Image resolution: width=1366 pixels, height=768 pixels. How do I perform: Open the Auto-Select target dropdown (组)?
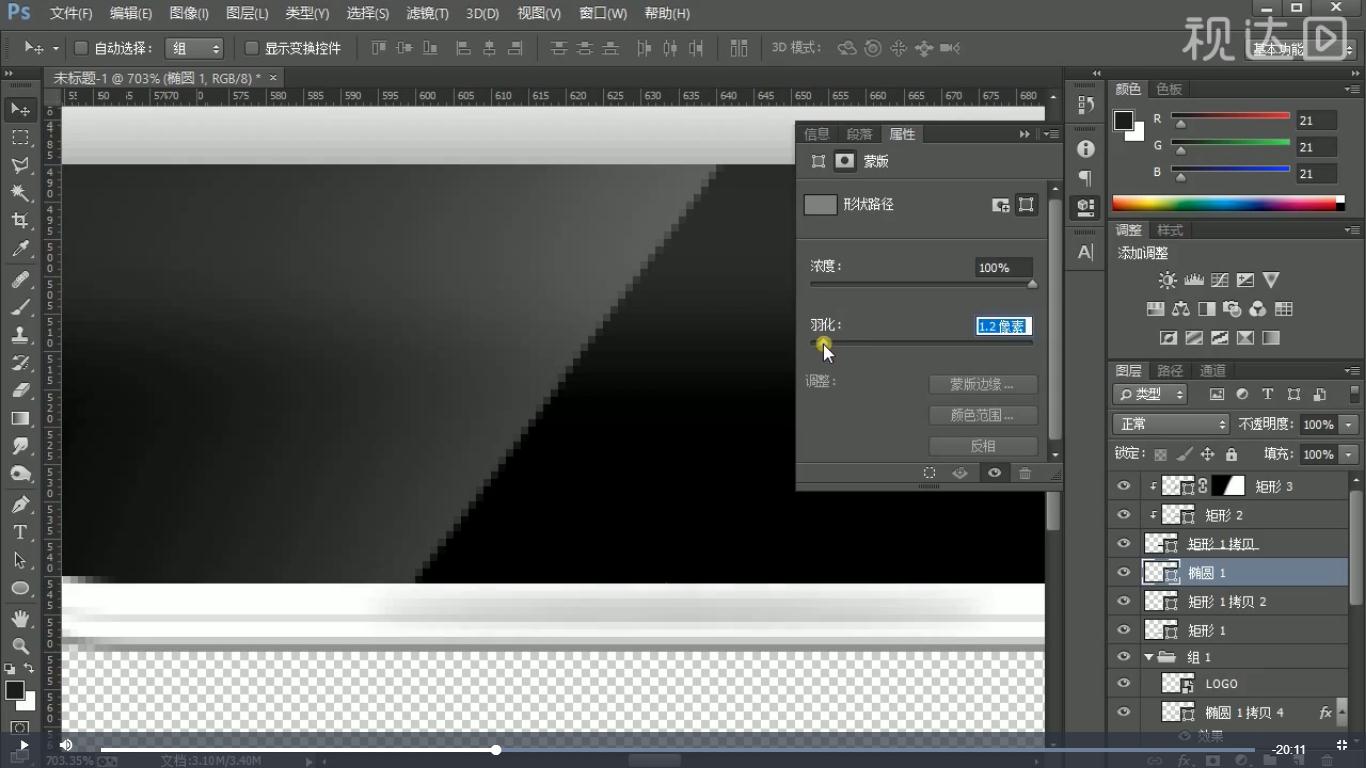click(194, 48)
